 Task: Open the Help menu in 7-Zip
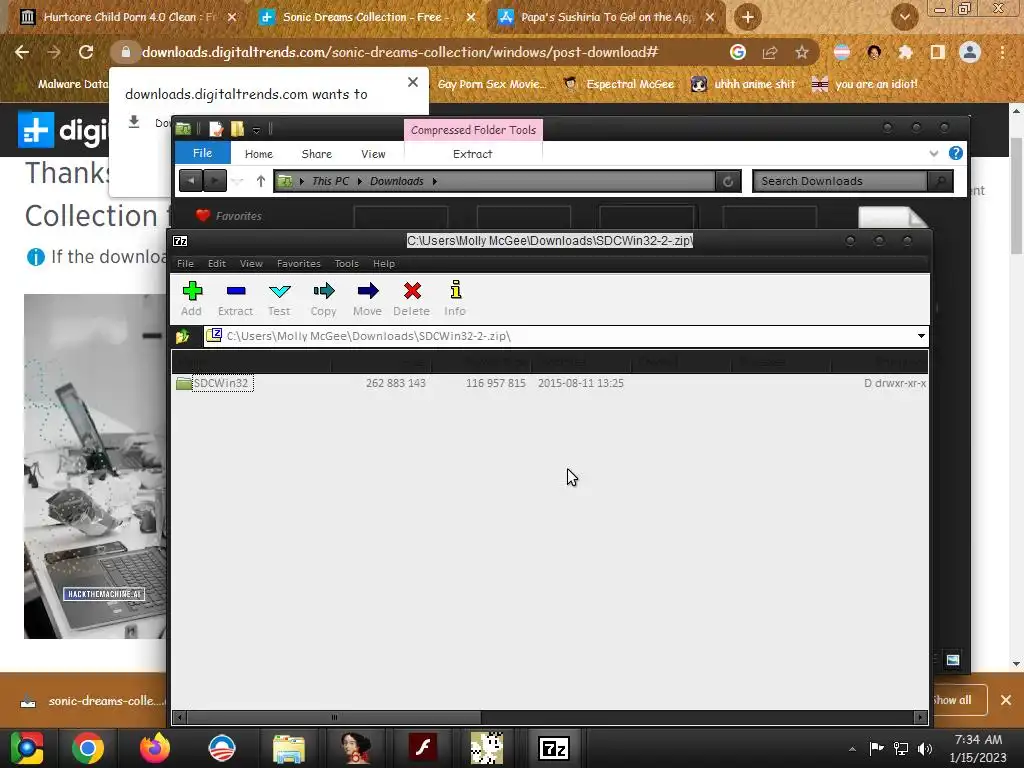click(x=384, y=264)
